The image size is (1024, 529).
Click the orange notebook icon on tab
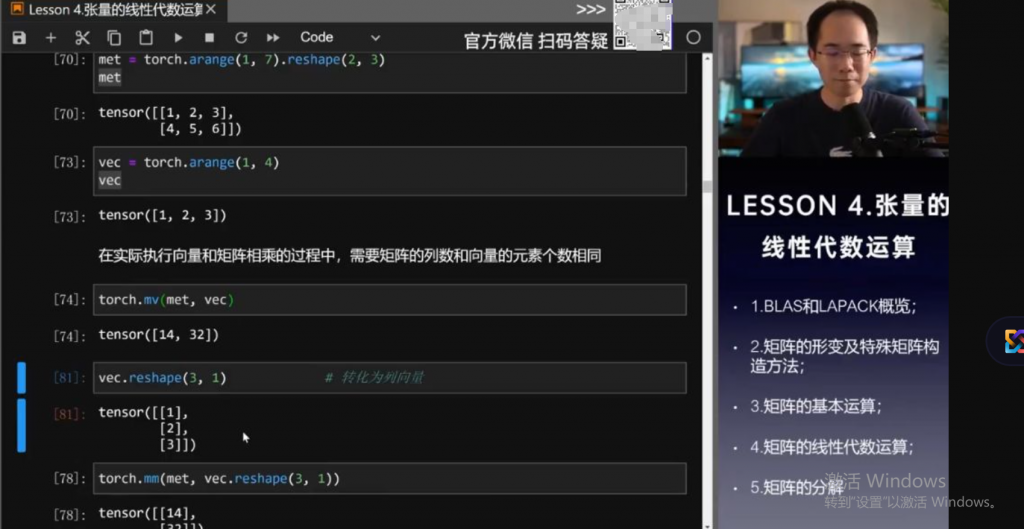pyautogui.click(x=17, y=10)
